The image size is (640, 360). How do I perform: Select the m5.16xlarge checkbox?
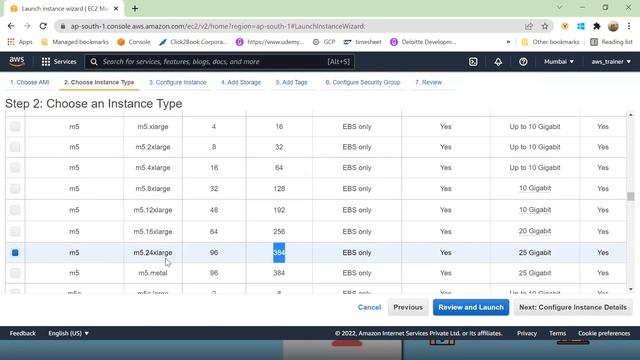pos(15,231)
